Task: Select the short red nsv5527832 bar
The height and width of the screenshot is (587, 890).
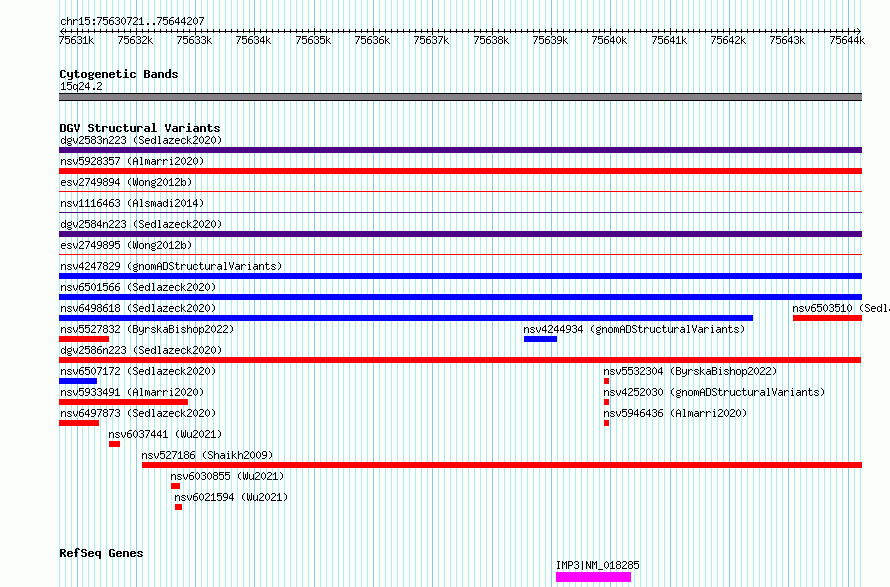Action: pos(84,339)
